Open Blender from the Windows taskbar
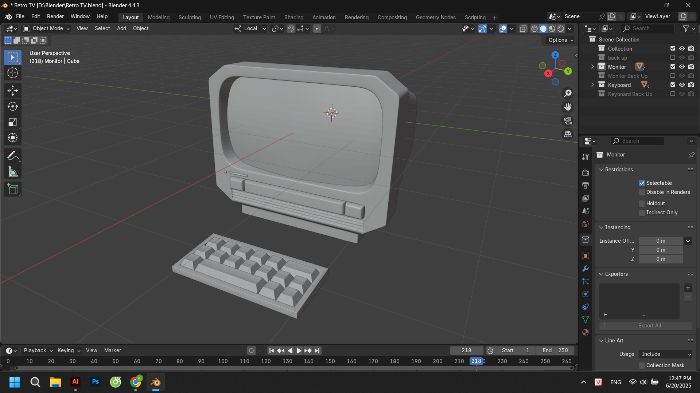The image size is (700, 393). (x=155, y=382)
